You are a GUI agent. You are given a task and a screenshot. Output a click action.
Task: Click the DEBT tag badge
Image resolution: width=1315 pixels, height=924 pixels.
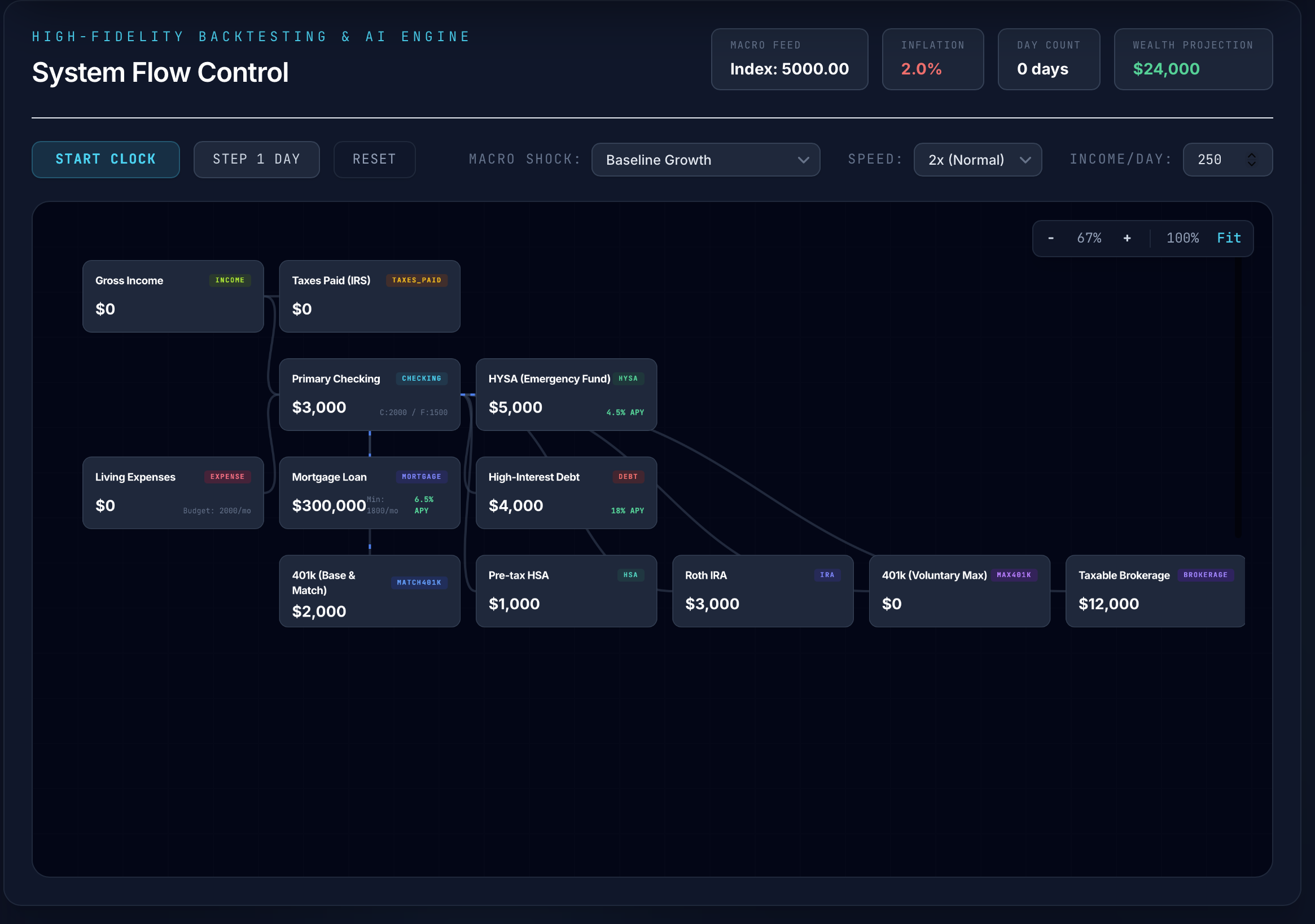point(628,477)
